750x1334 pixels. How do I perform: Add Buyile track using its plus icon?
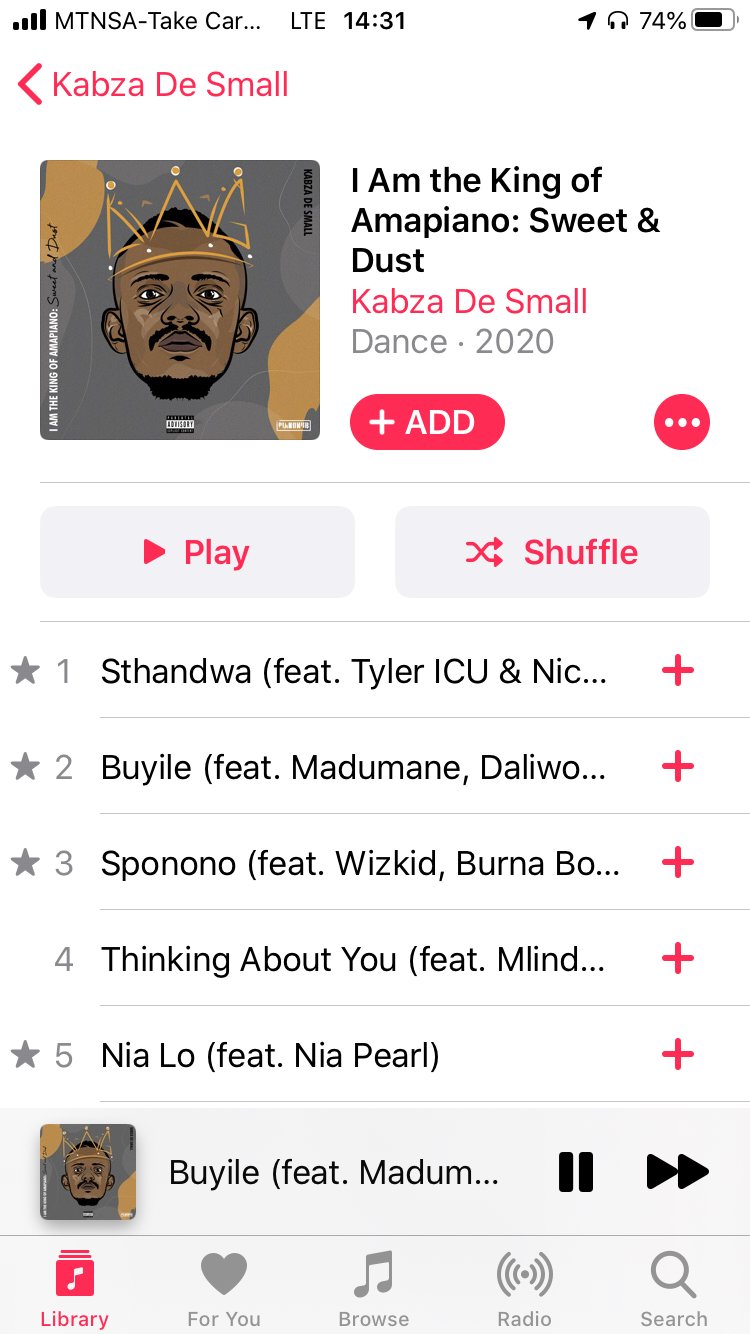click(678, 767)
